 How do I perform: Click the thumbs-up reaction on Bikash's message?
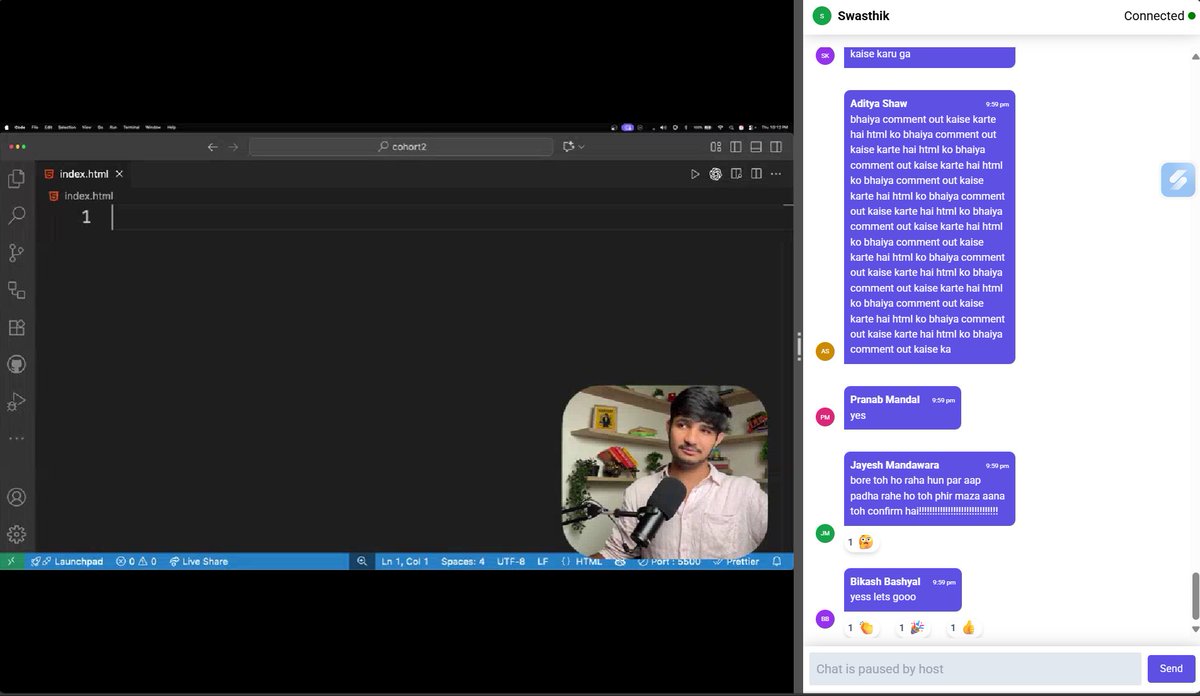click(963, 628)
